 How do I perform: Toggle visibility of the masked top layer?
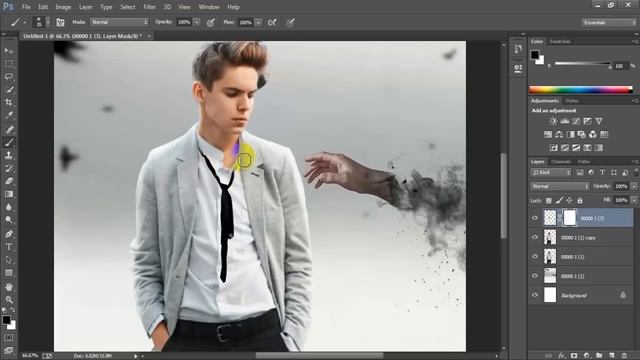(535, 218)
